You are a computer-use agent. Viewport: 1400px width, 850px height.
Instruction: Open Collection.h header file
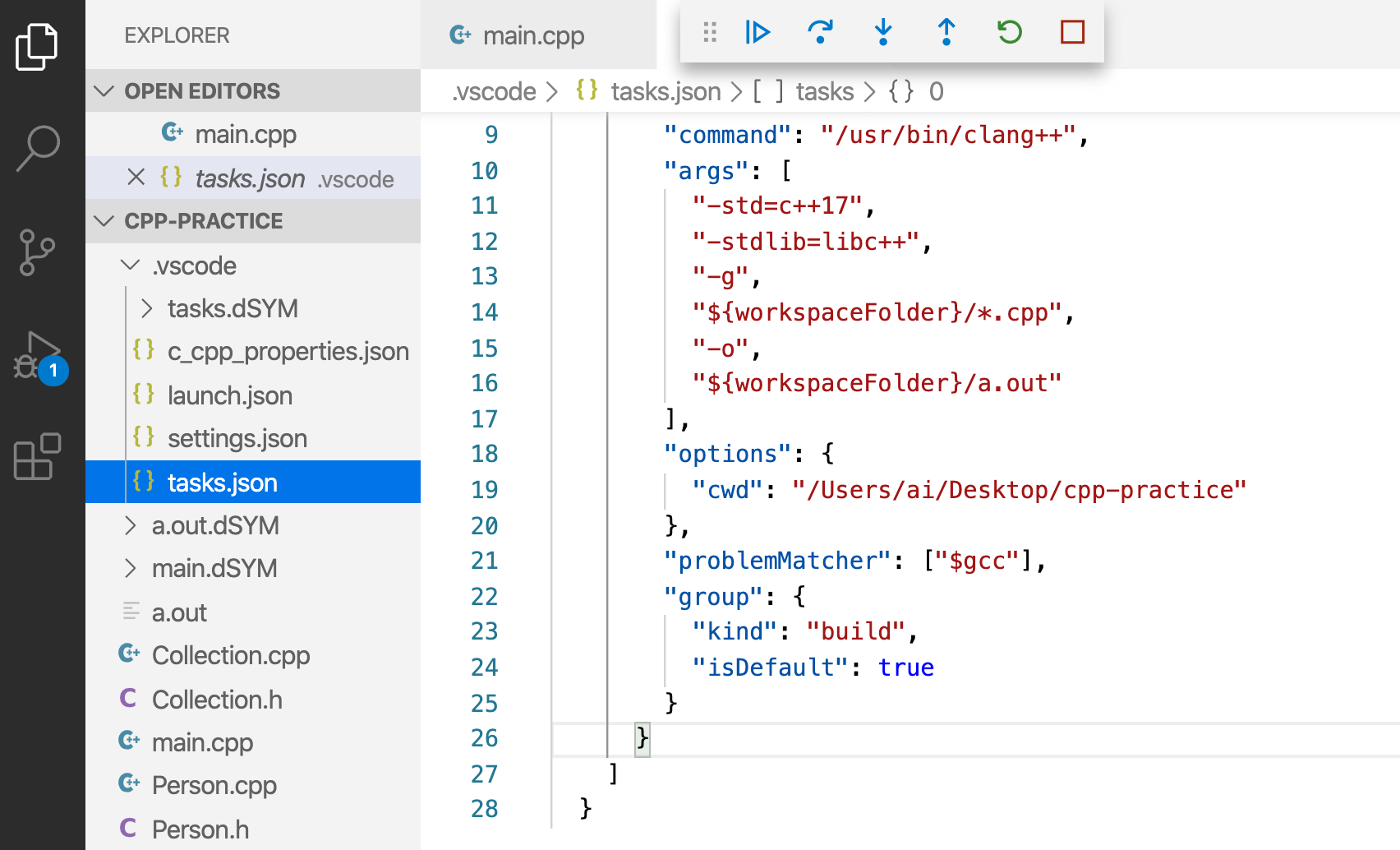pyautogui.click(x=253, y=700)
